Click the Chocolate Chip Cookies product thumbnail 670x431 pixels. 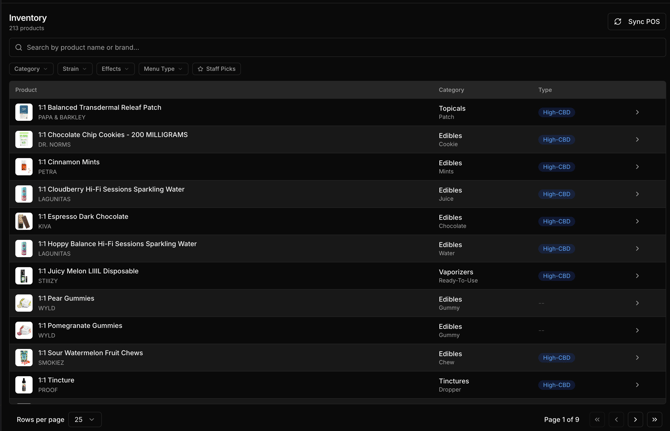(24, 140)
